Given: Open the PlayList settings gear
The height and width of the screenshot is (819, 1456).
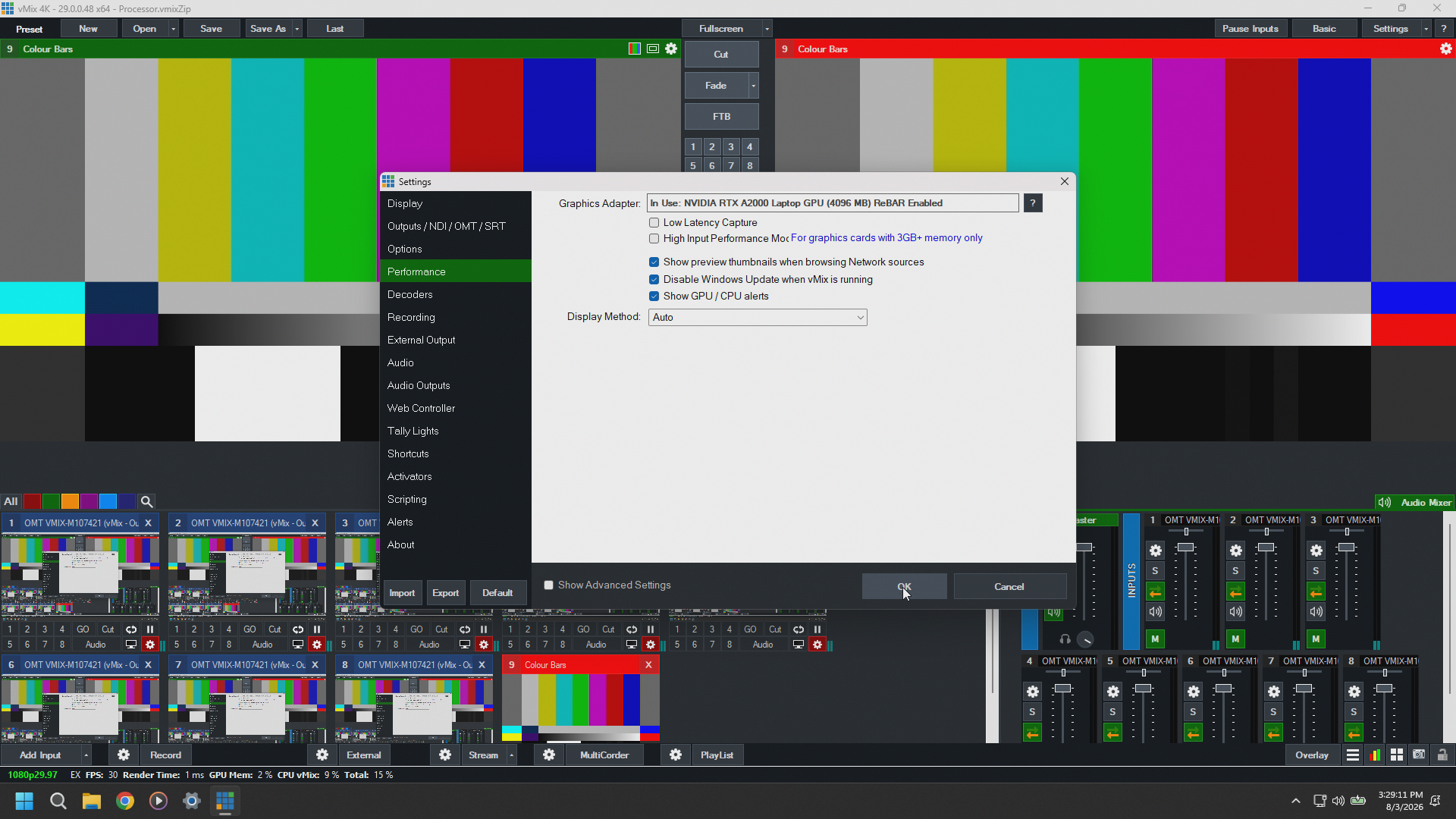Looking at the screenshot, I should click(676, 755).
